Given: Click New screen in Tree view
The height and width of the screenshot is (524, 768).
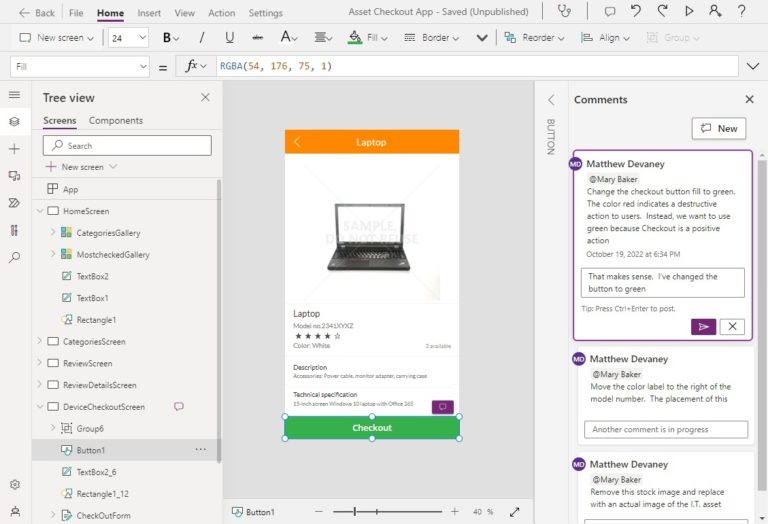Looking at the screenshot, I should coord(81,167).
